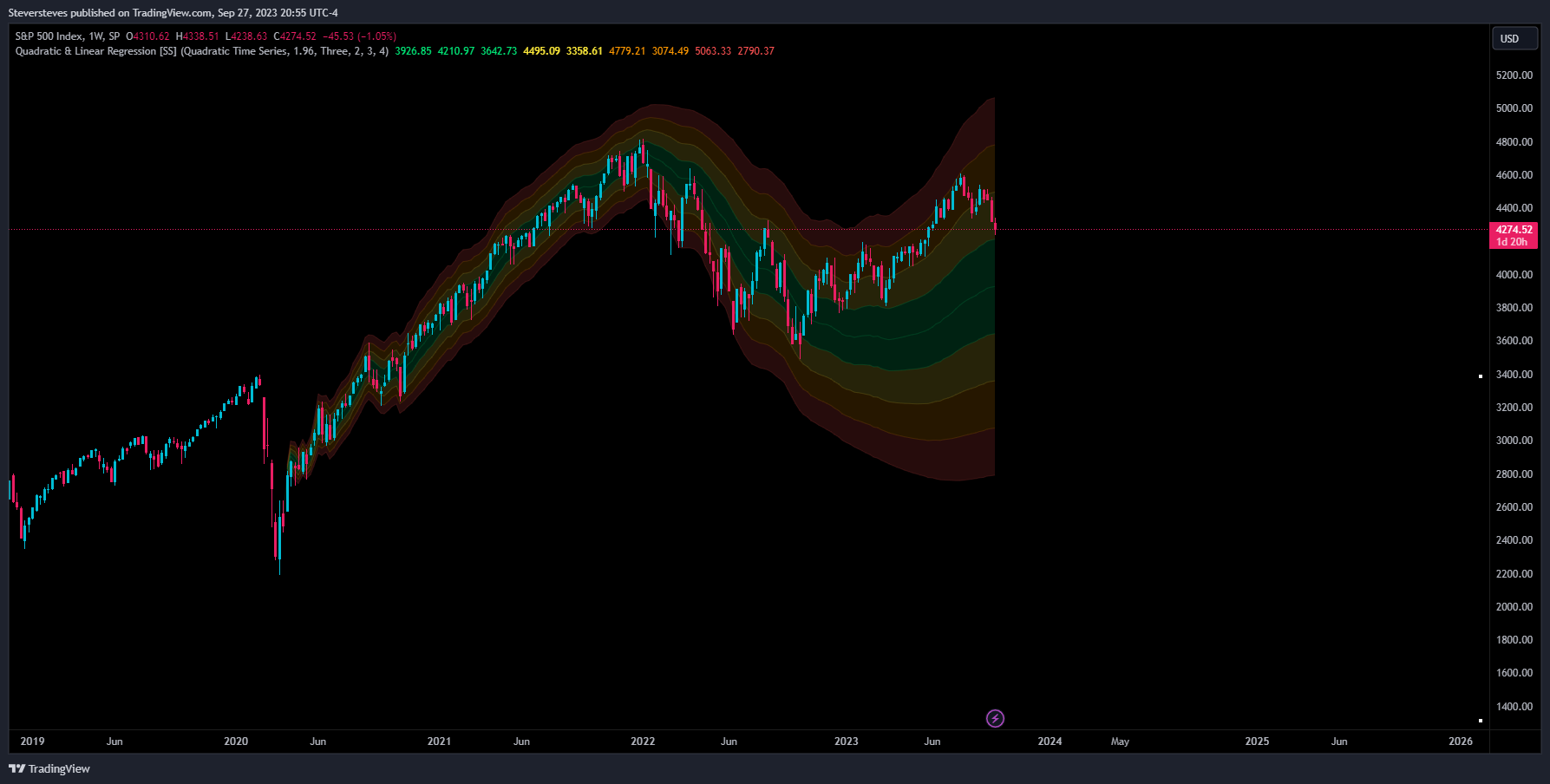Select the open value O4310.62
1550x784 pixels.
tap(147, 36)
